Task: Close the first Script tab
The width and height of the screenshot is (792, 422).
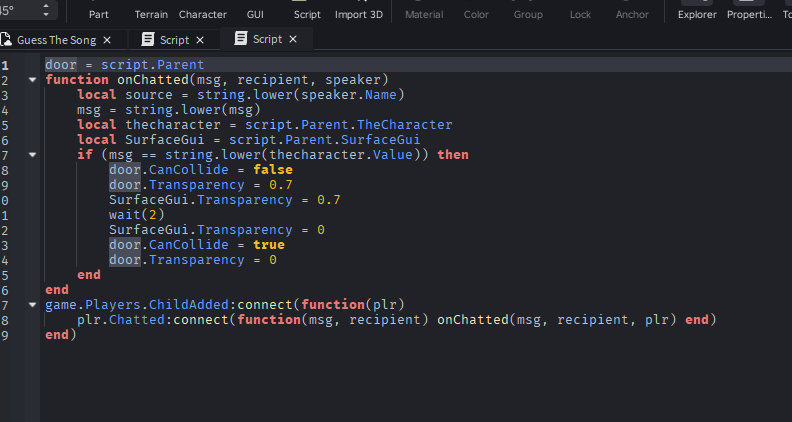Action: (x=200, y=40)
